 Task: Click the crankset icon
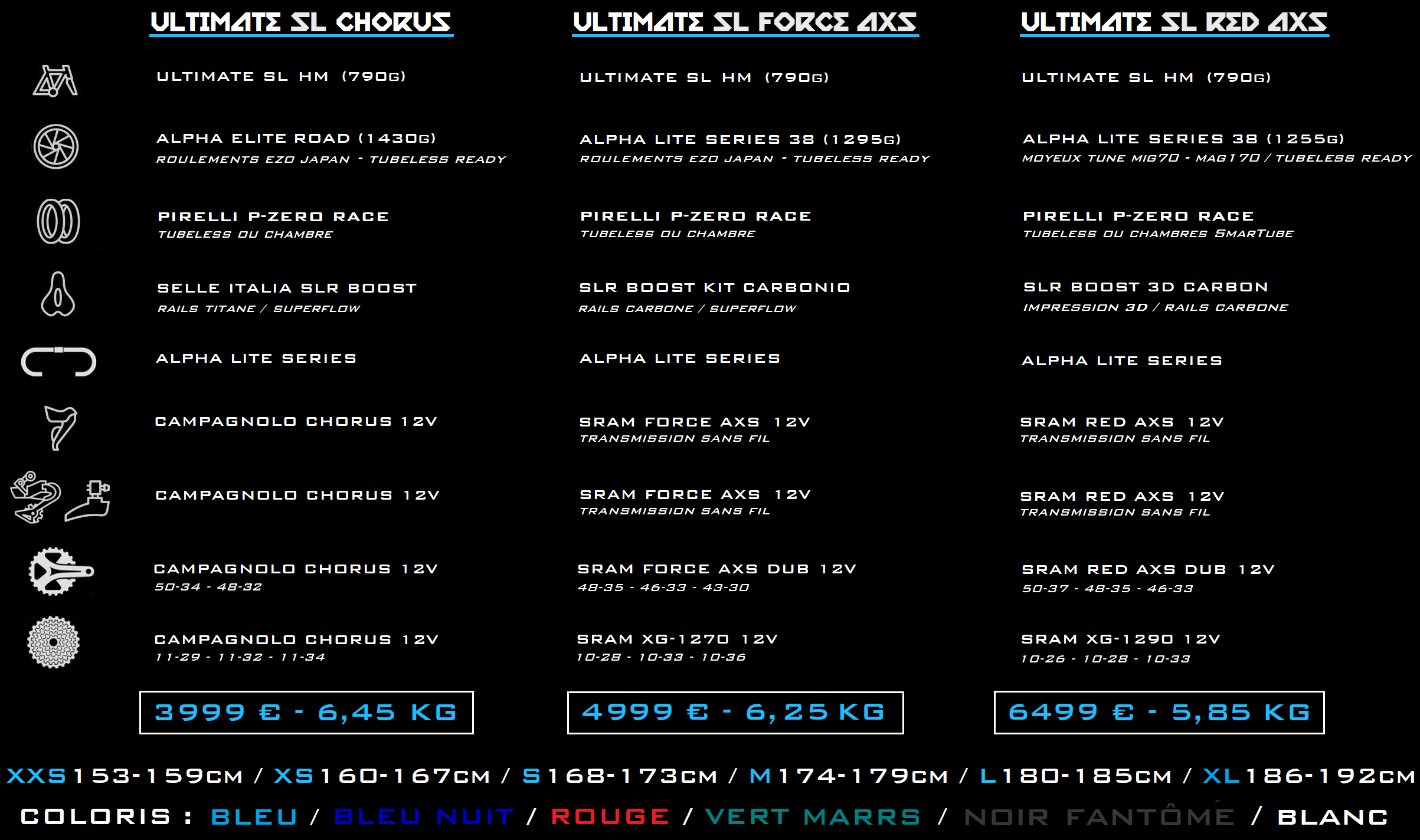click(x=61, y=571)
